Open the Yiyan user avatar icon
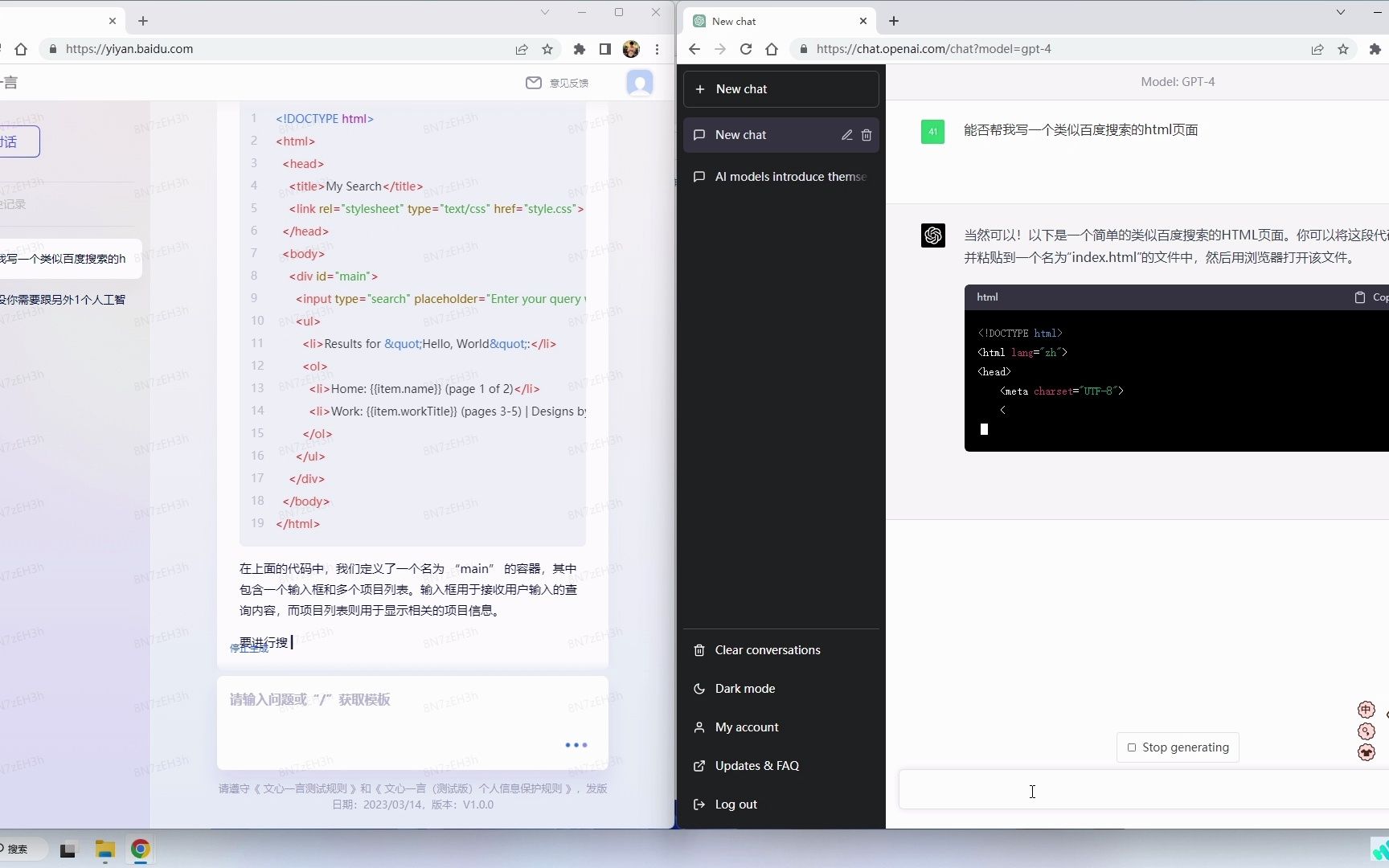The width and height of the screenshot is (1389, 868). pyautogui.click(x=640, y=83)
